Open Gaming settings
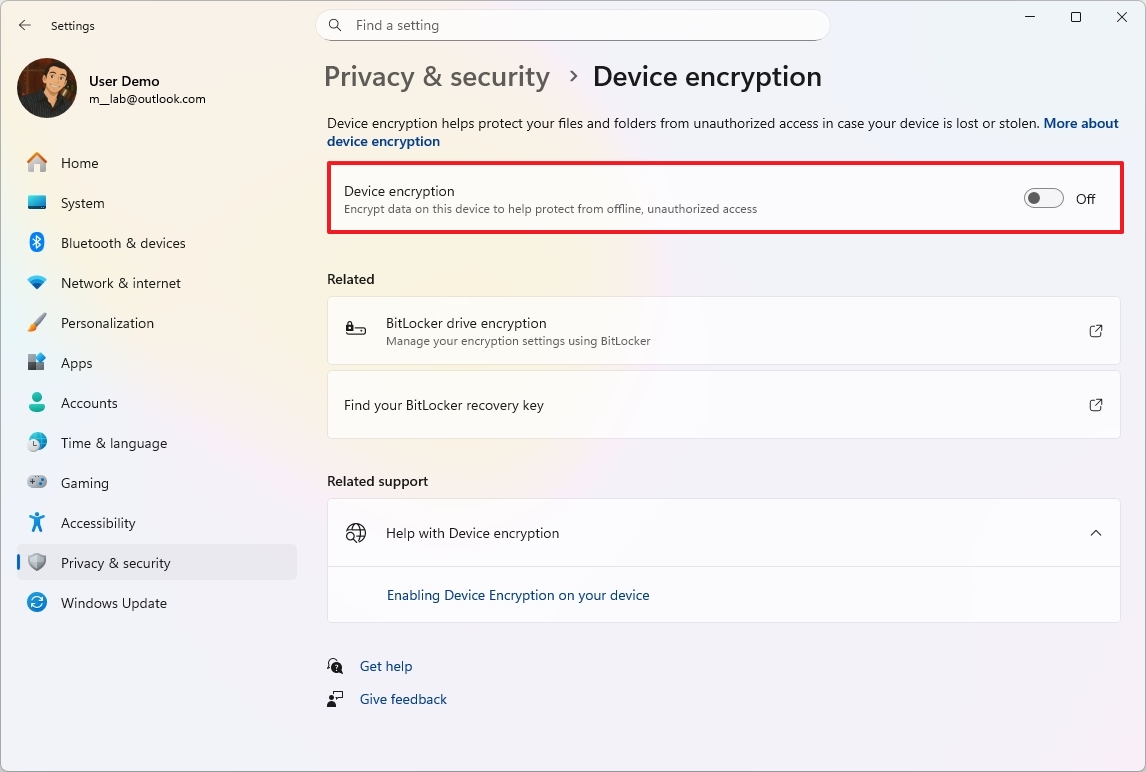Viewport: 1146px width, 772px height. 84,482
